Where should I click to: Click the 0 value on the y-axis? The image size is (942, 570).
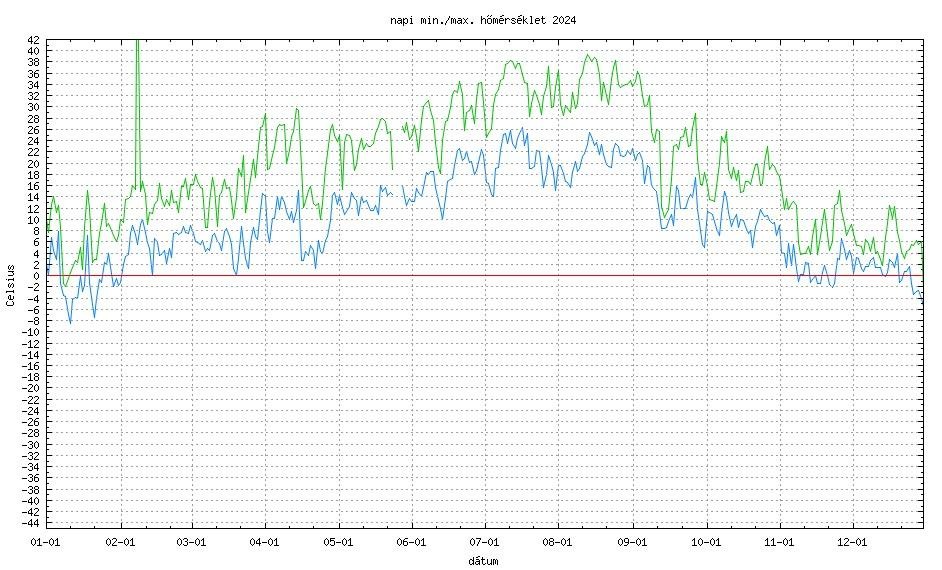[x=36, y=275]
